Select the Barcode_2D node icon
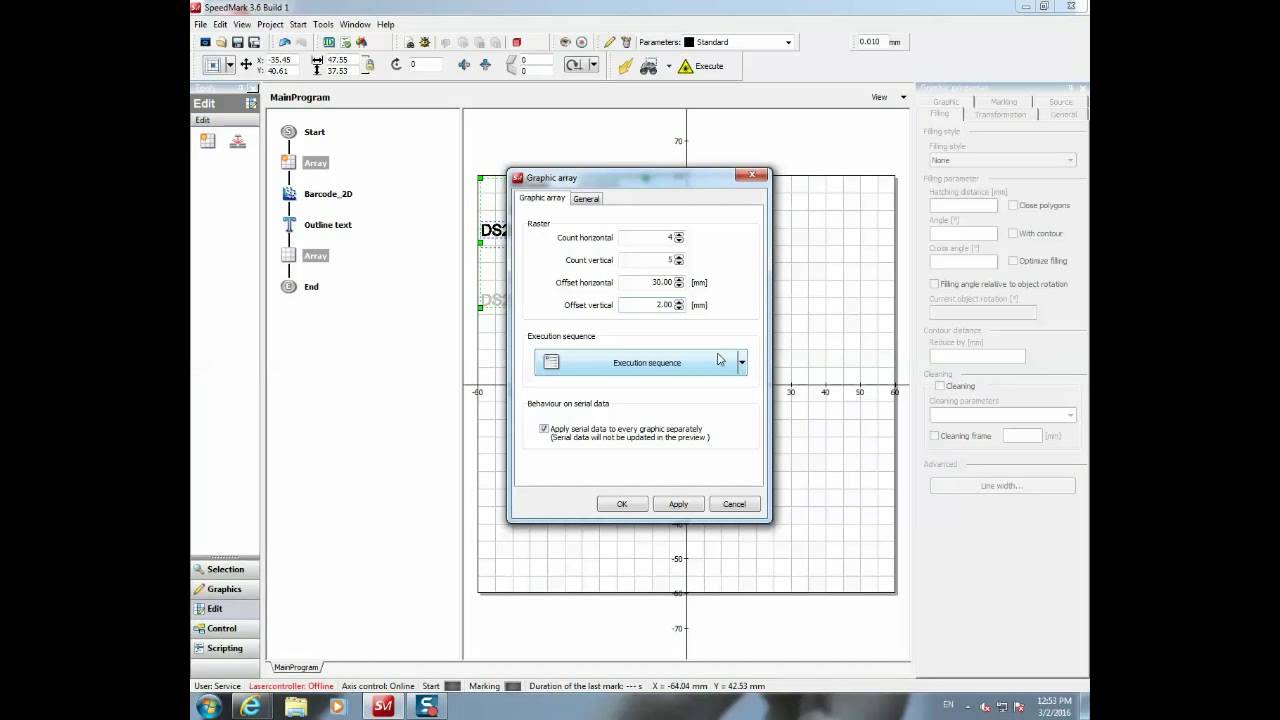The image size is (1280, 720). (x=289, y=194)
